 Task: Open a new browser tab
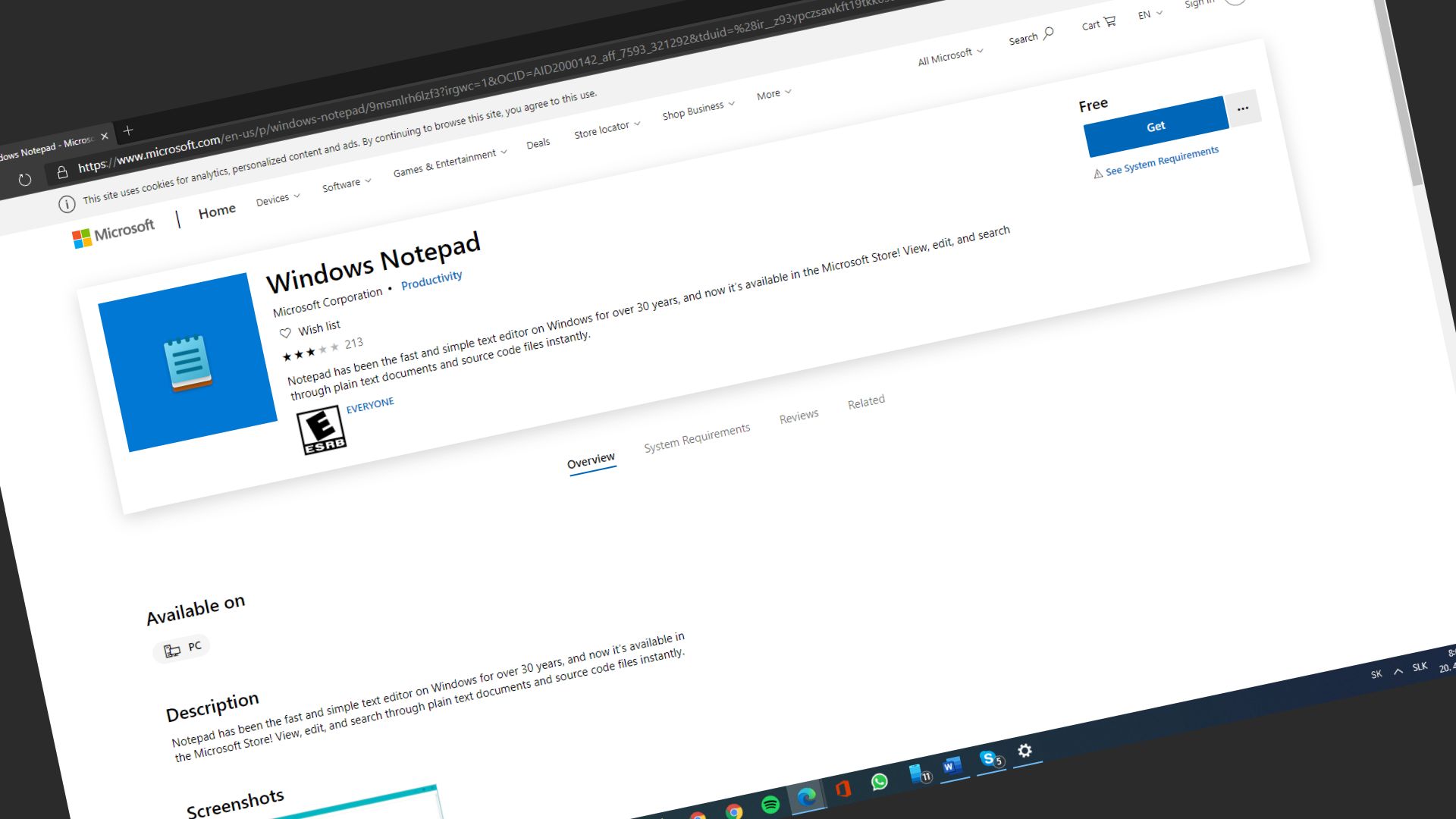(128, 130)
